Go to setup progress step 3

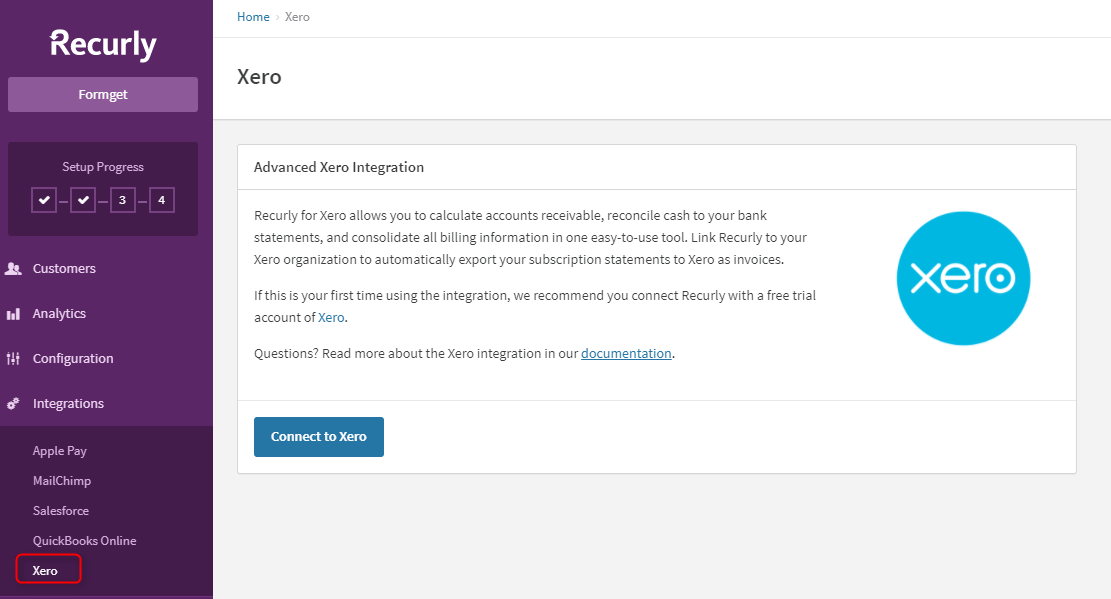coord(123,200)
